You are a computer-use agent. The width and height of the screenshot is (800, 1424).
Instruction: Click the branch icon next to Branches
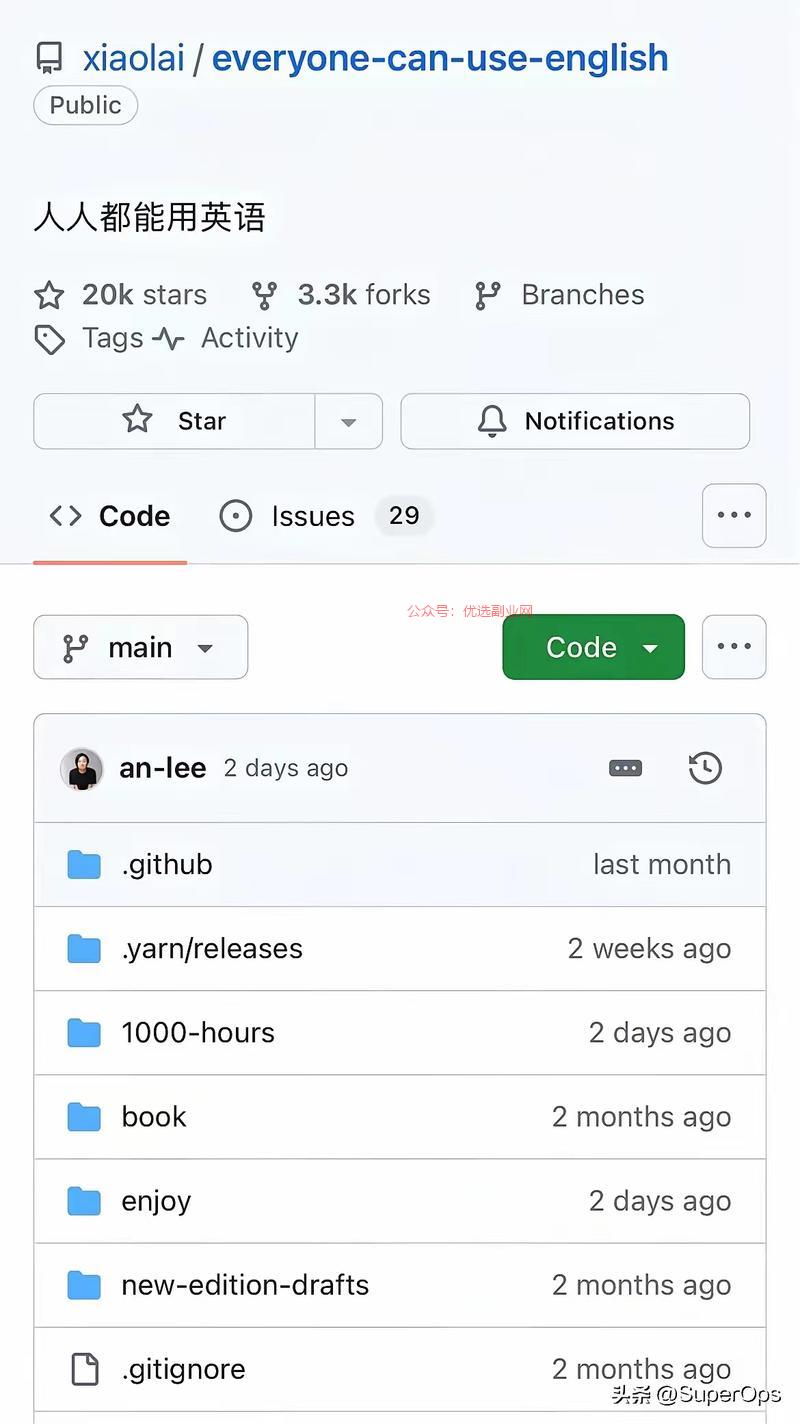[x=488, y=295]
